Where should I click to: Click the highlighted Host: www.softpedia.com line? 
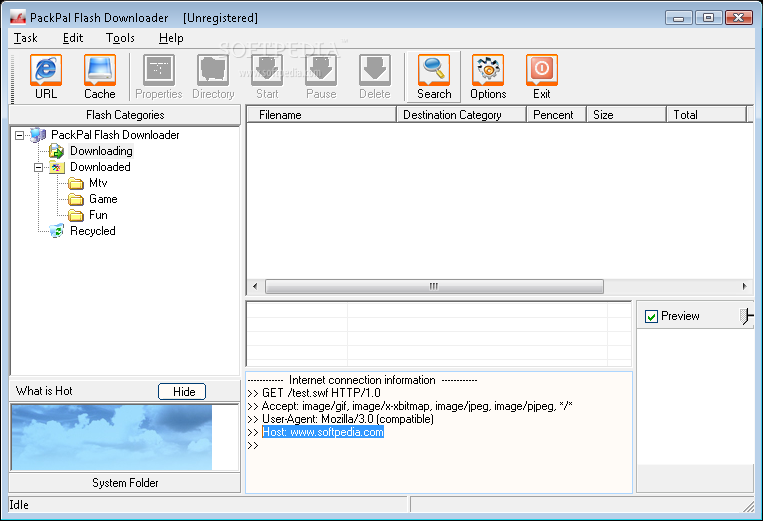tap(323, 432)
